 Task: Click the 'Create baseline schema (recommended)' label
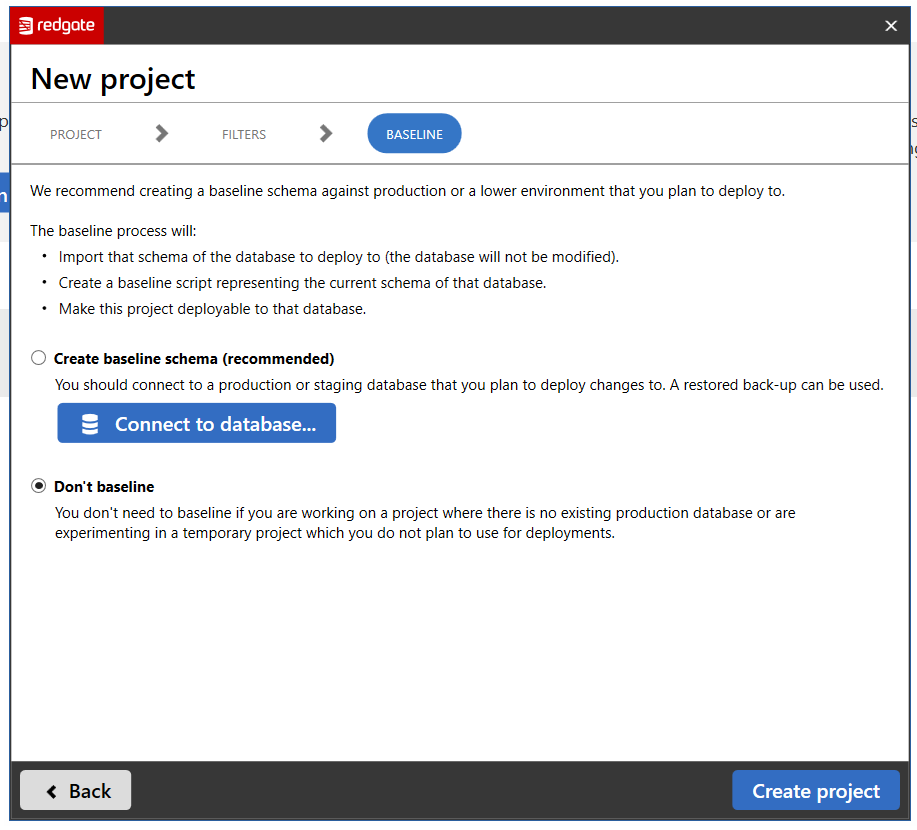pyautogui.click(x=194, y=359)
